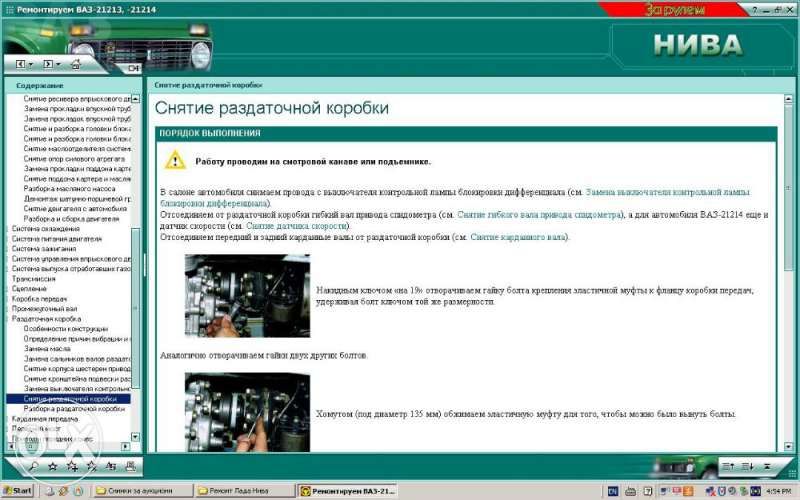Click contents list scroll-down arrow
Viewport: 800px width, 500px height.
pyautogui.click(x=135, y=437)
